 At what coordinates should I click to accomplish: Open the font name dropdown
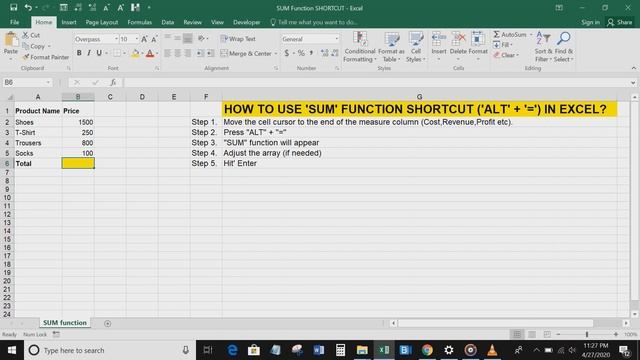point(116,39)
